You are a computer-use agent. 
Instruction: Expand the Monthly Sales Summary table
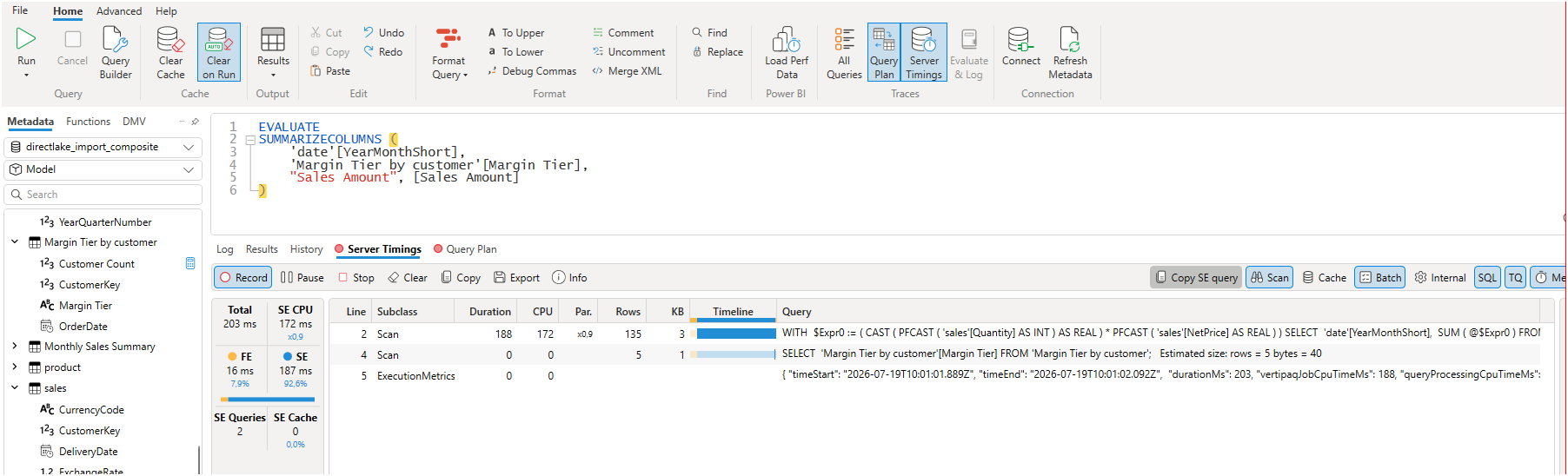[x=15, y=347]
